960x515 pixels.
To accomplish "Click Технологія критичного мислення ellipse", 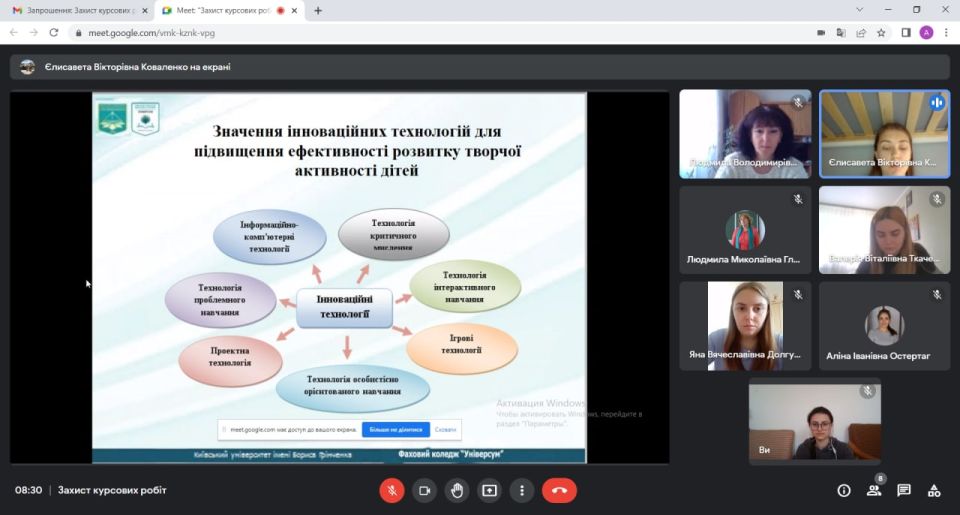I will [x=394, y=235].
